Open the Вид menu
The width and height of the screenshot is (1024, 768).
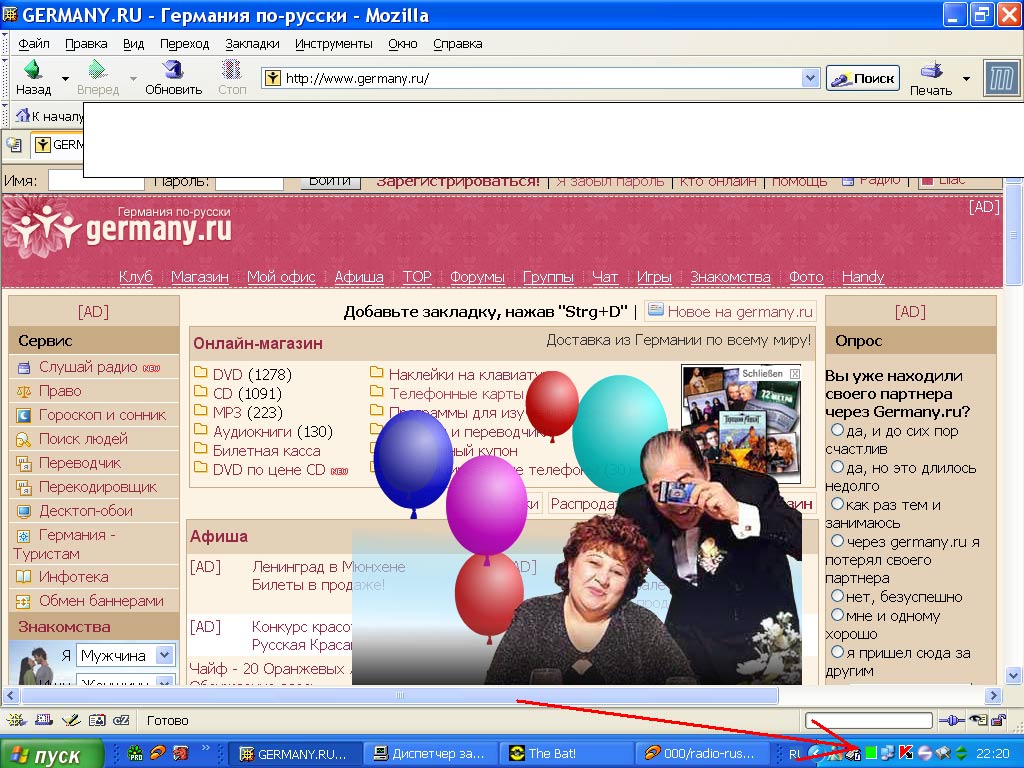click(x=133, y=44)
